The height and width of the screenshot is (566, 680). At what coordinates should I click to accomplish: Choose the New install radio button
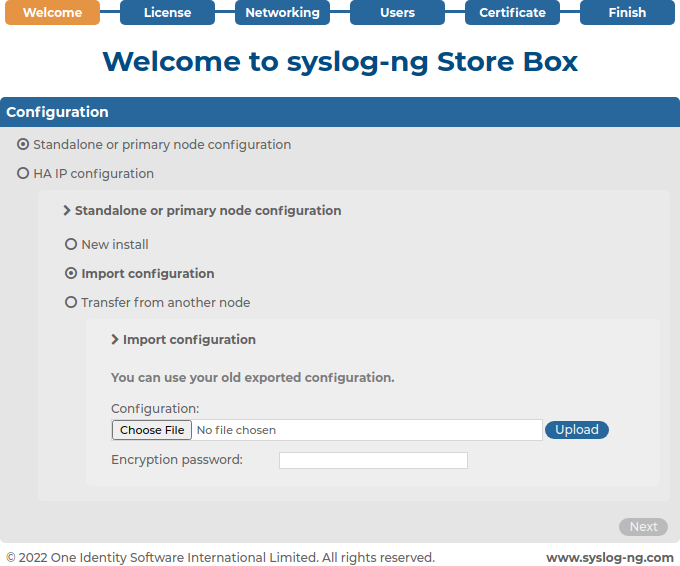(71, 244)
